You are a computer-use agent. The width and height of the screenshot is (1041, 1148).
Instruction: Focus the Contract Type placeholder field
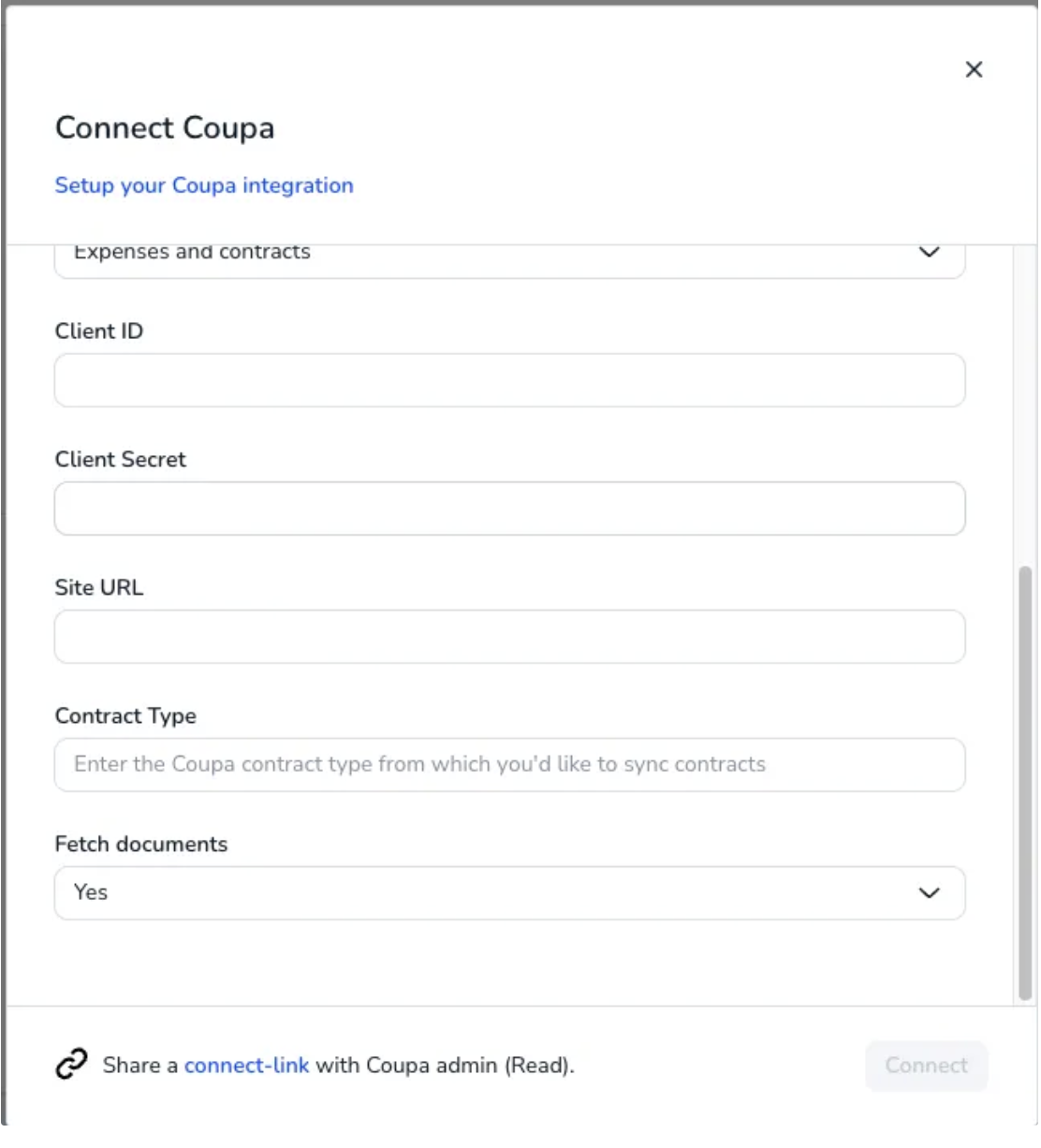[x=509, y=765]
